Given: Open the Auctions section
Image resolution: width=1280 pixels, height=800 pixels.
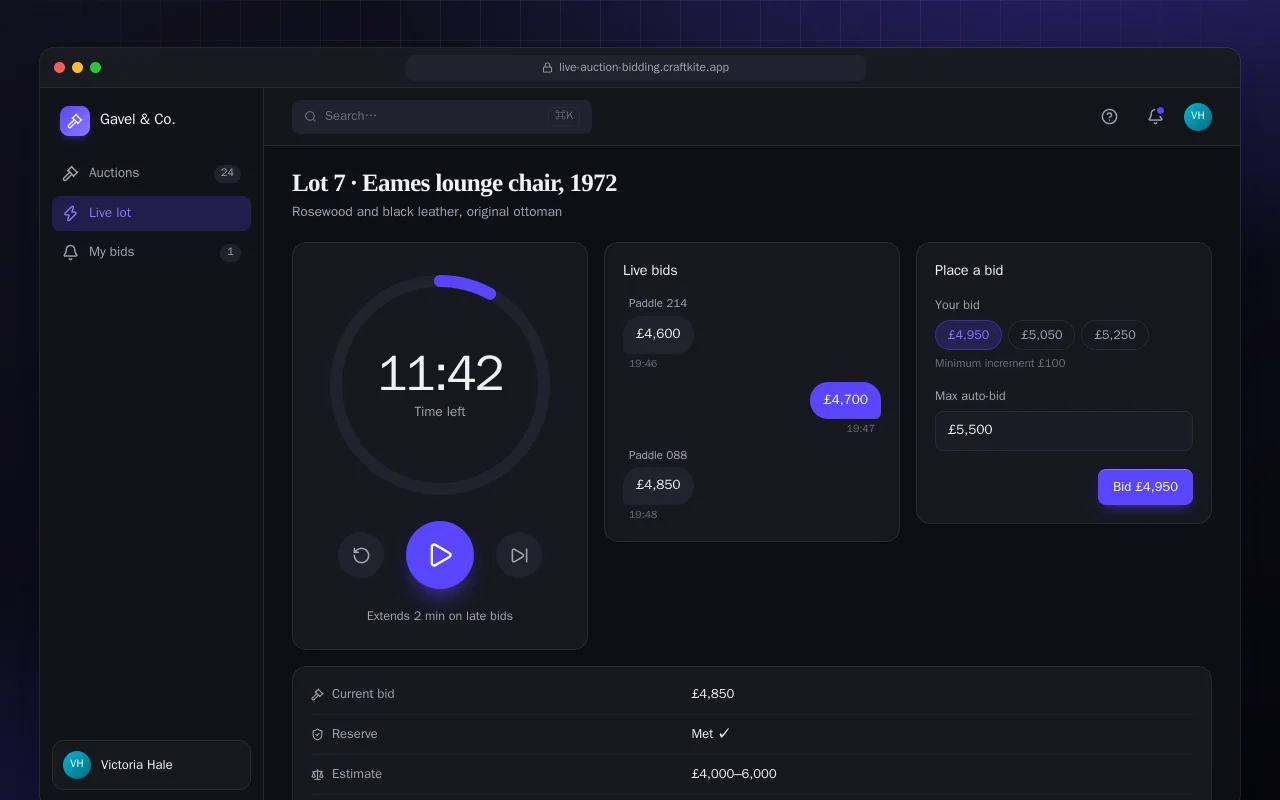Looking at the screenshot, I should 151,173.
